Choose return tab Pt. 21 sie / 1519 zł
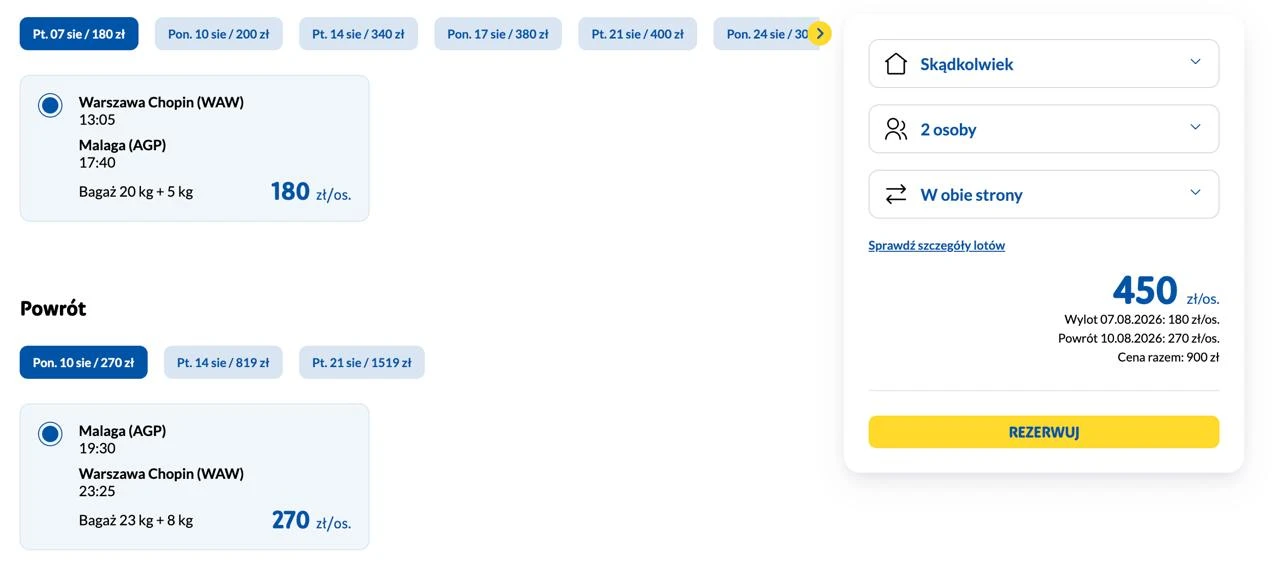1280x573 pixels. [x=362, y=362]
